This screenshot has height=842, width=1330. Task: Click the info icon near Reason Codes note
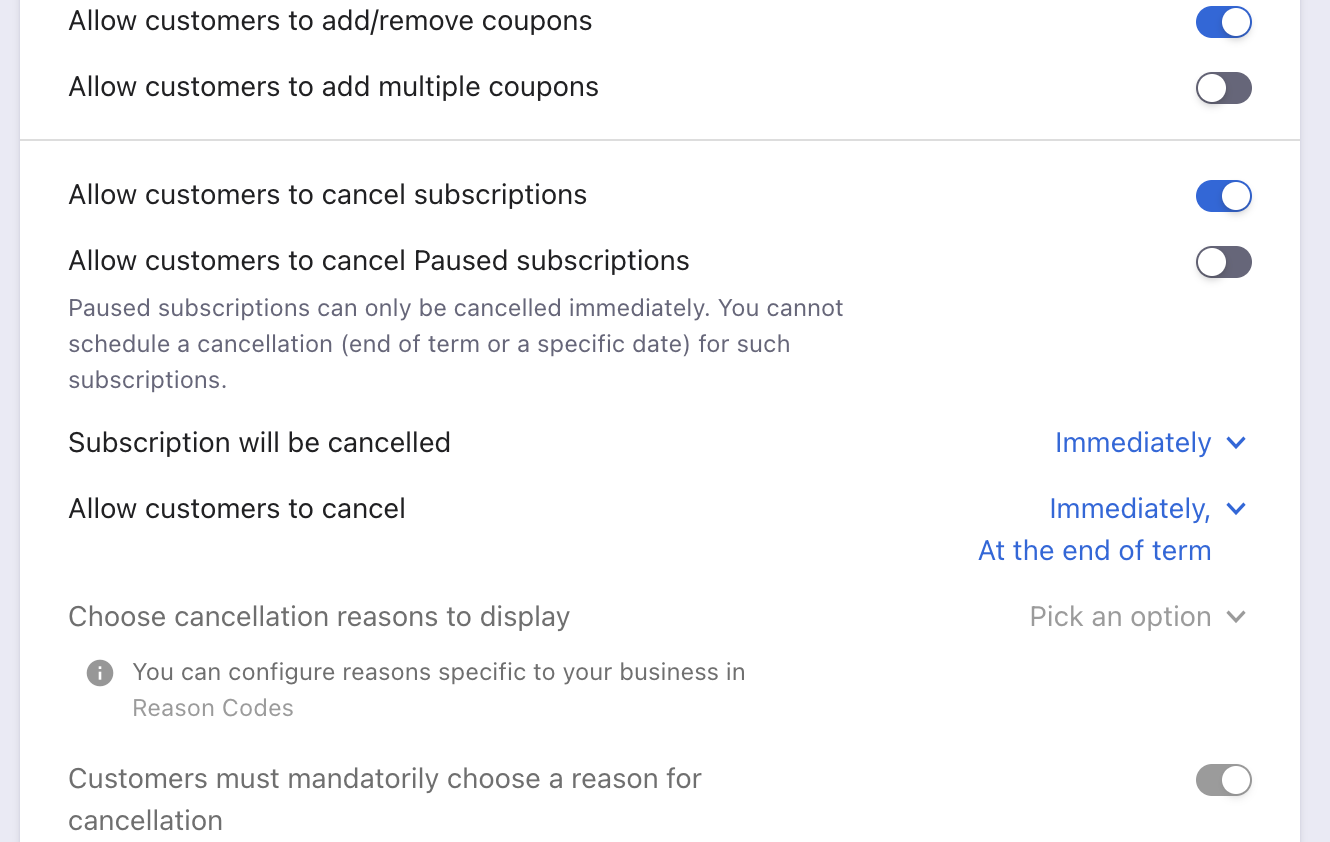(99, 672)
